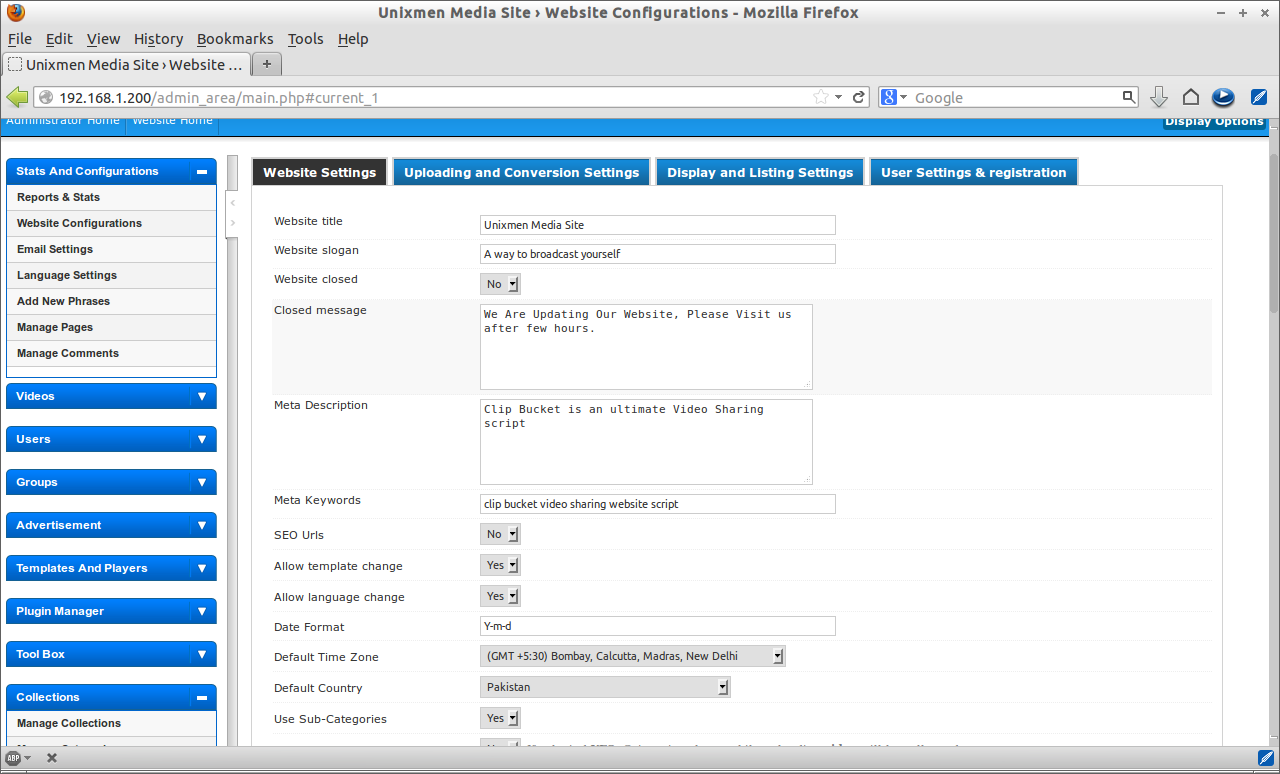The width and height of the screenshot is (1280, 774).
Task: Expand the Videos sidebar section
Action: (x=202, y=396)
